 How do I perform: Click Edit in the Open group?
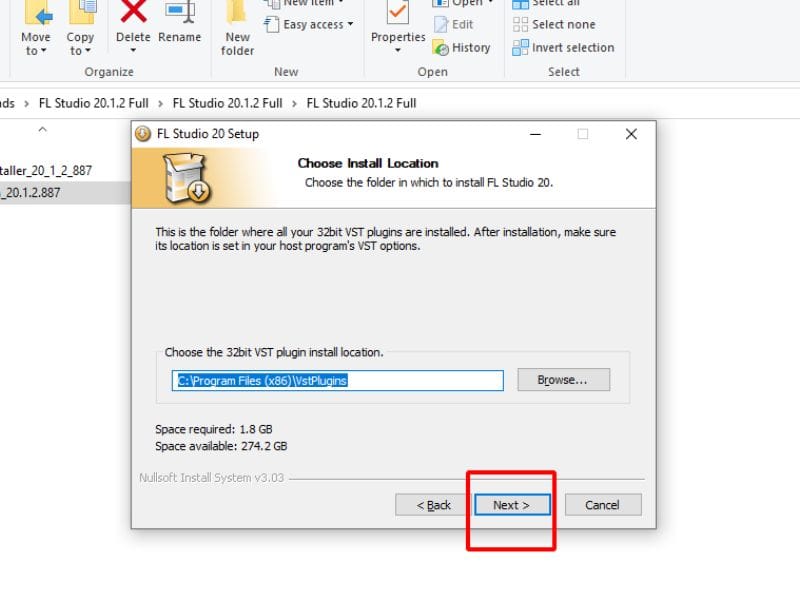click(453, 24)
